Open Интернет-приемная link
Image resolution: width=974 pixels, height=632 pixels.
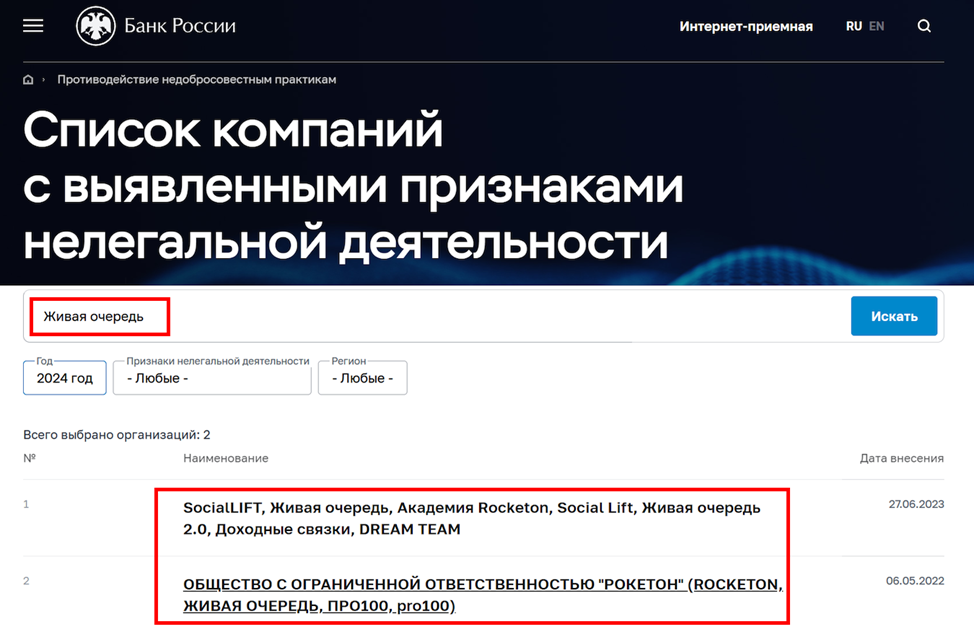[x=746, y=27]
